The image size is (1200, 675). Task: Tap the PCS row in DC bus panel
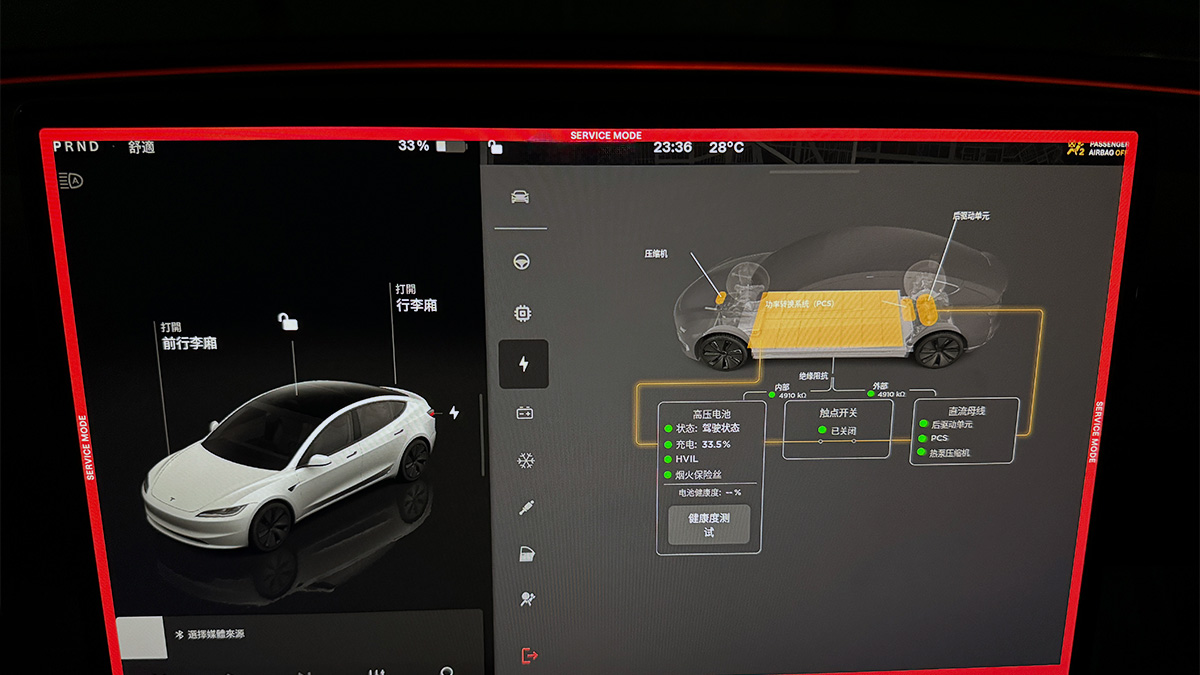coord(934,438)
